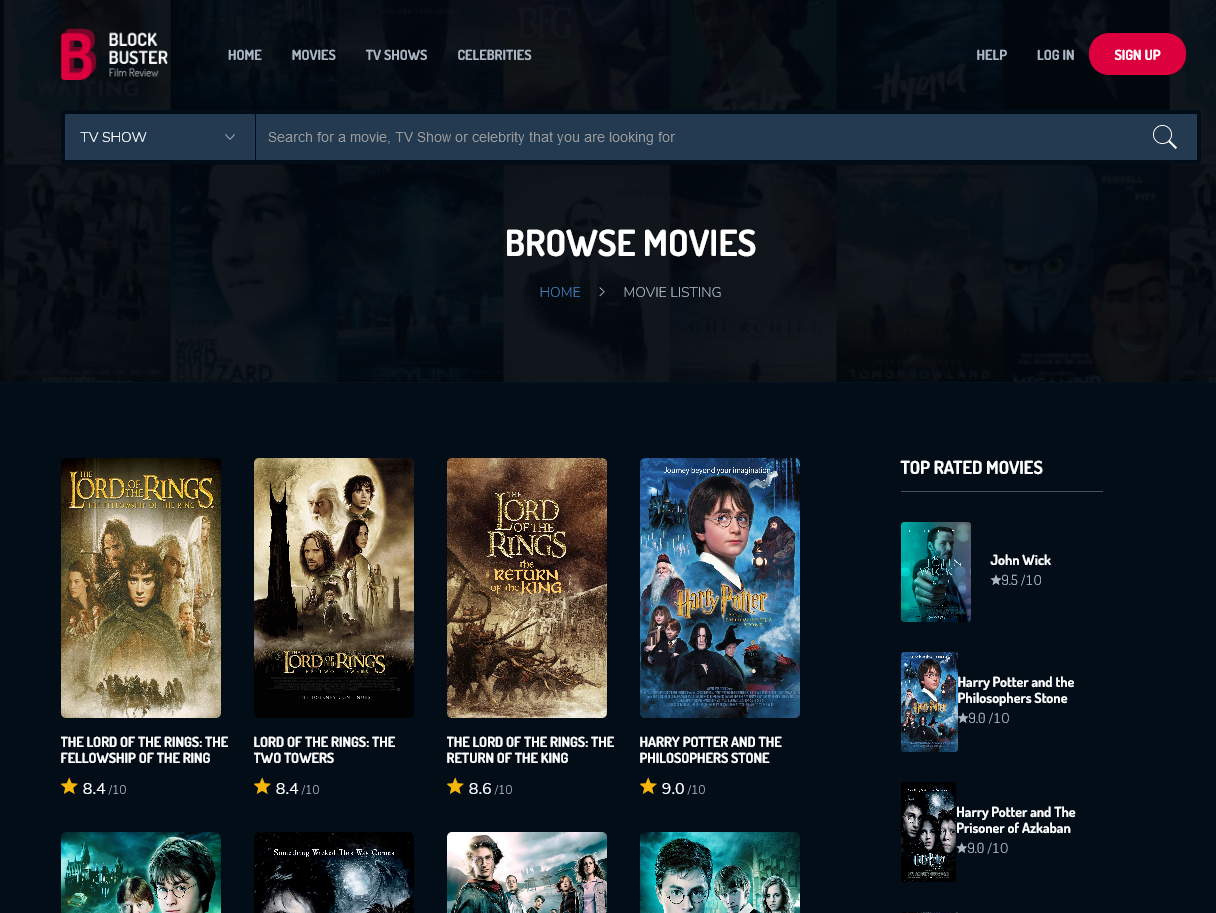
Task: Click the star icon beside 9.0 grid rating
Action: [648, 787]
